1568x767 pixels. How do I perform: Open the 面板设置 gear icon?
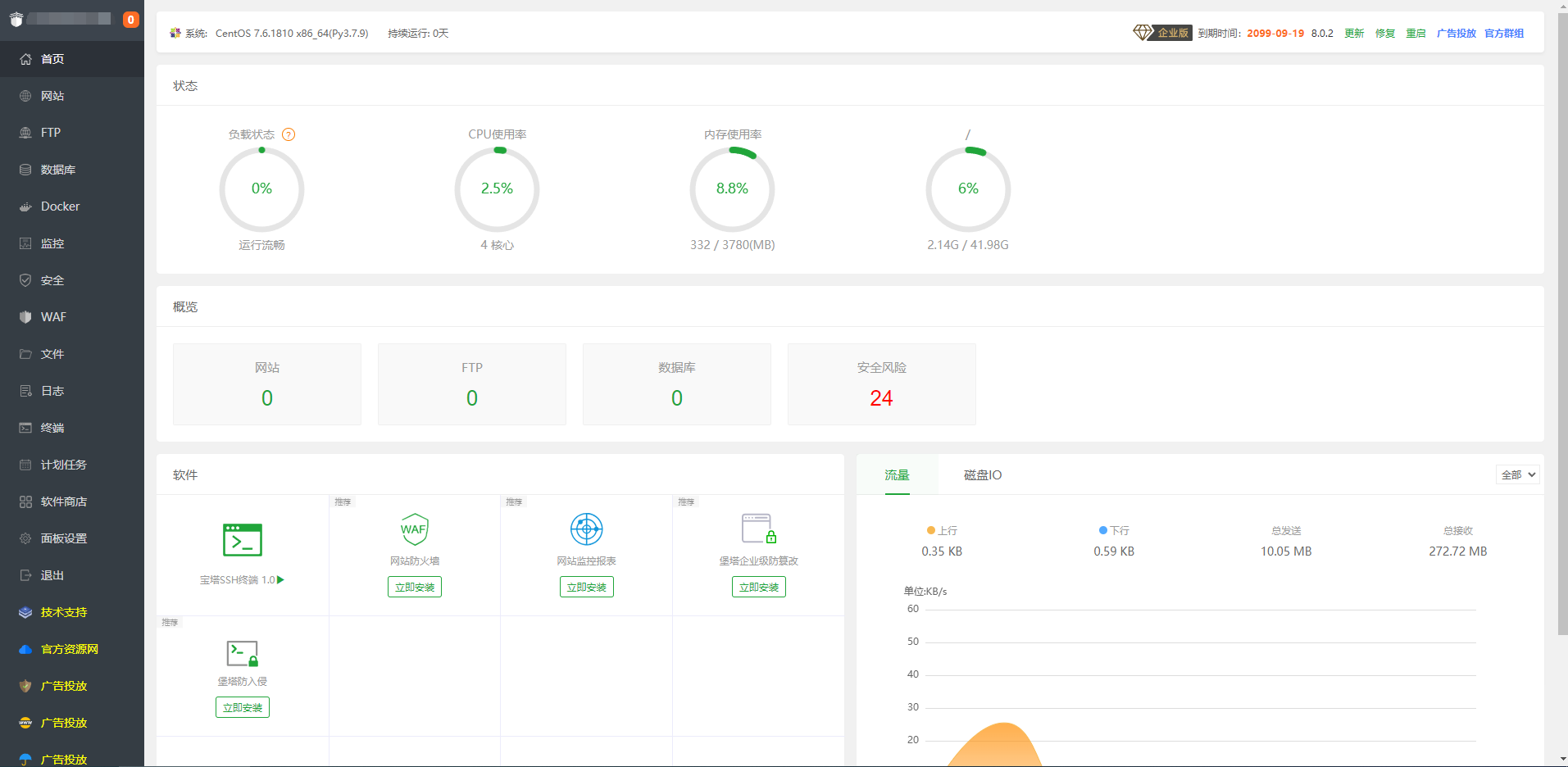(25, 538)
